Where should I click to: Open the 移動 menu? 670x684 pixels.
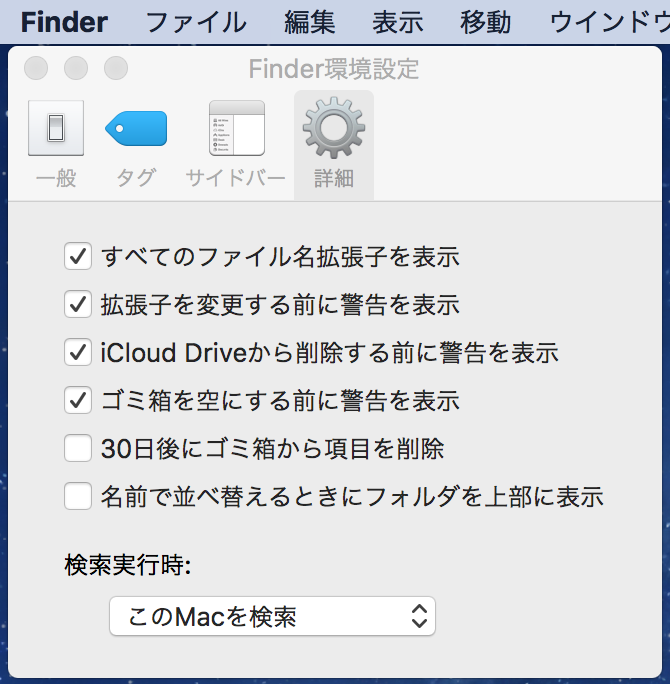click(485, 22)
